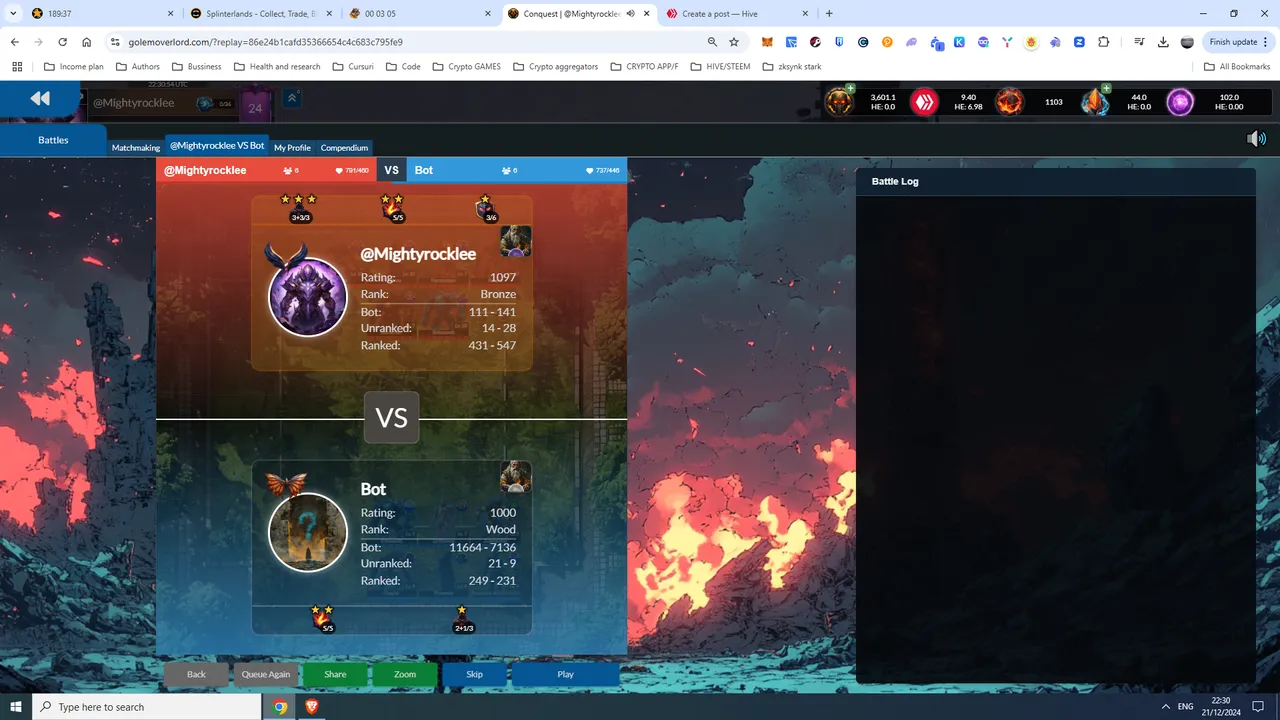Click the Play button to start replay
The image size is (1280, 720).
(565, 674)
